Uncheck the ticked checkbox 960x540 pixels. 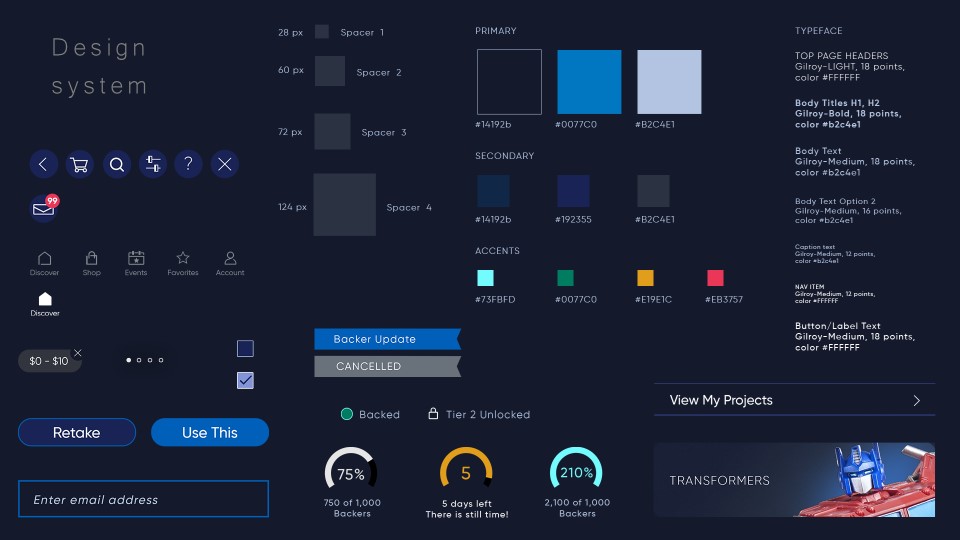pyautogui.click(x=245, y=380)
